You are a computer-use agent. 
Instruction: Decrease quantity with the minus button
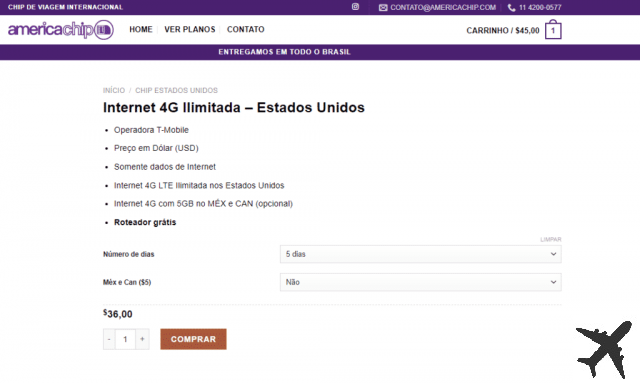click(x=109, y=339)
